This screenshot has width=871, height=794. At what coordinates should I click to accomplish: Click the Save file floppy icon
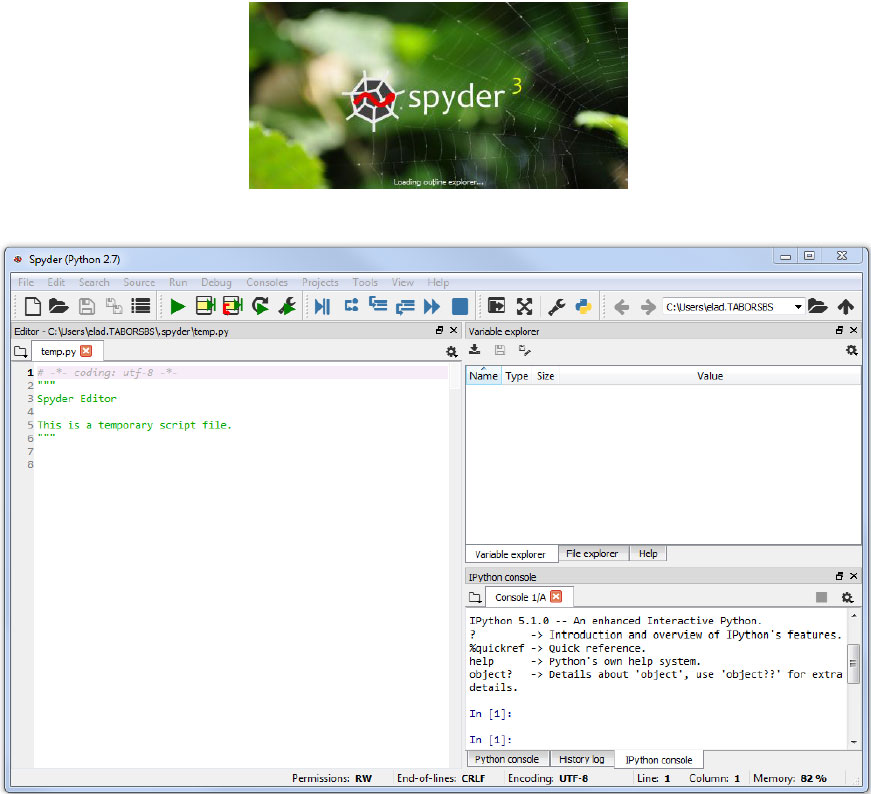[x=87, y=306]
